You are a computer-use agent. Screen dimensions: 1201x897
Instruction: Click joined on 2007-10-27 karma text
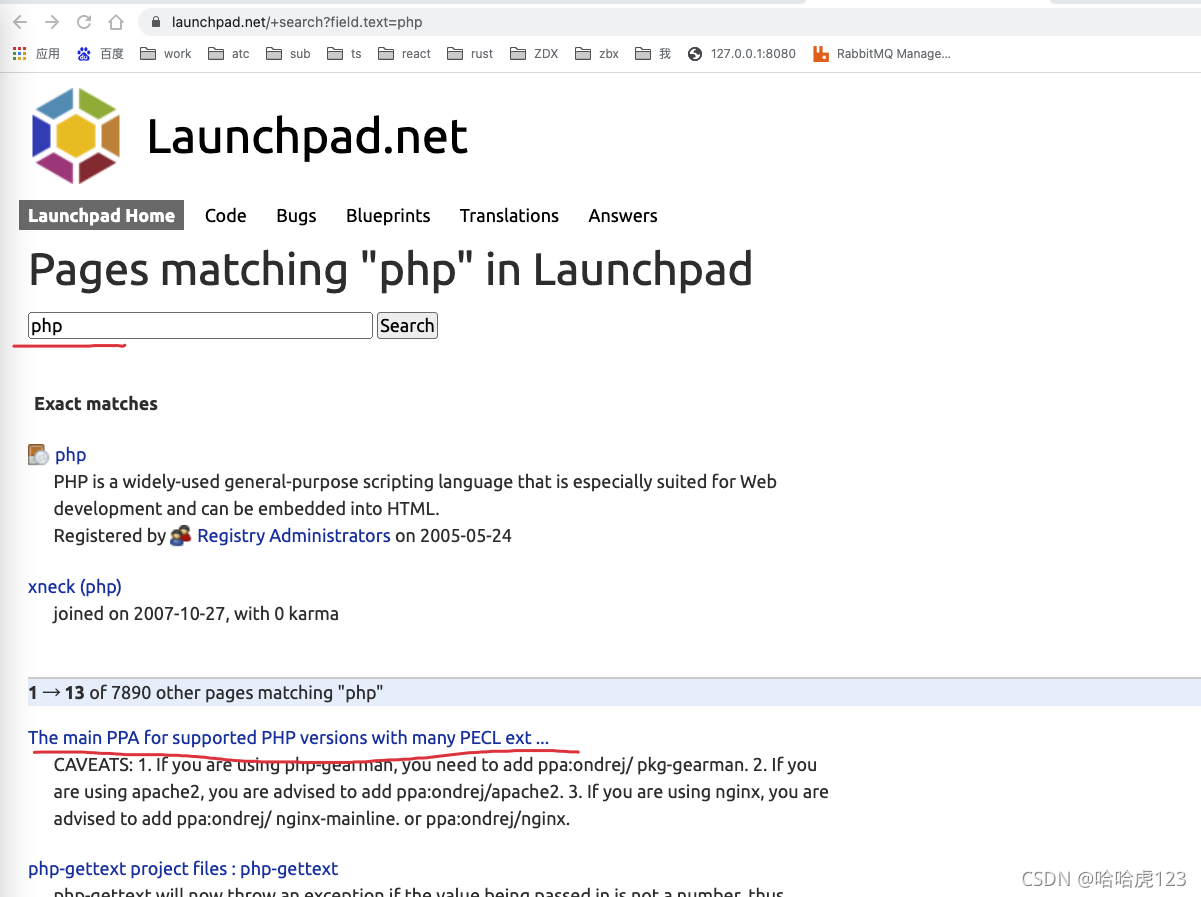pos(196,614)
